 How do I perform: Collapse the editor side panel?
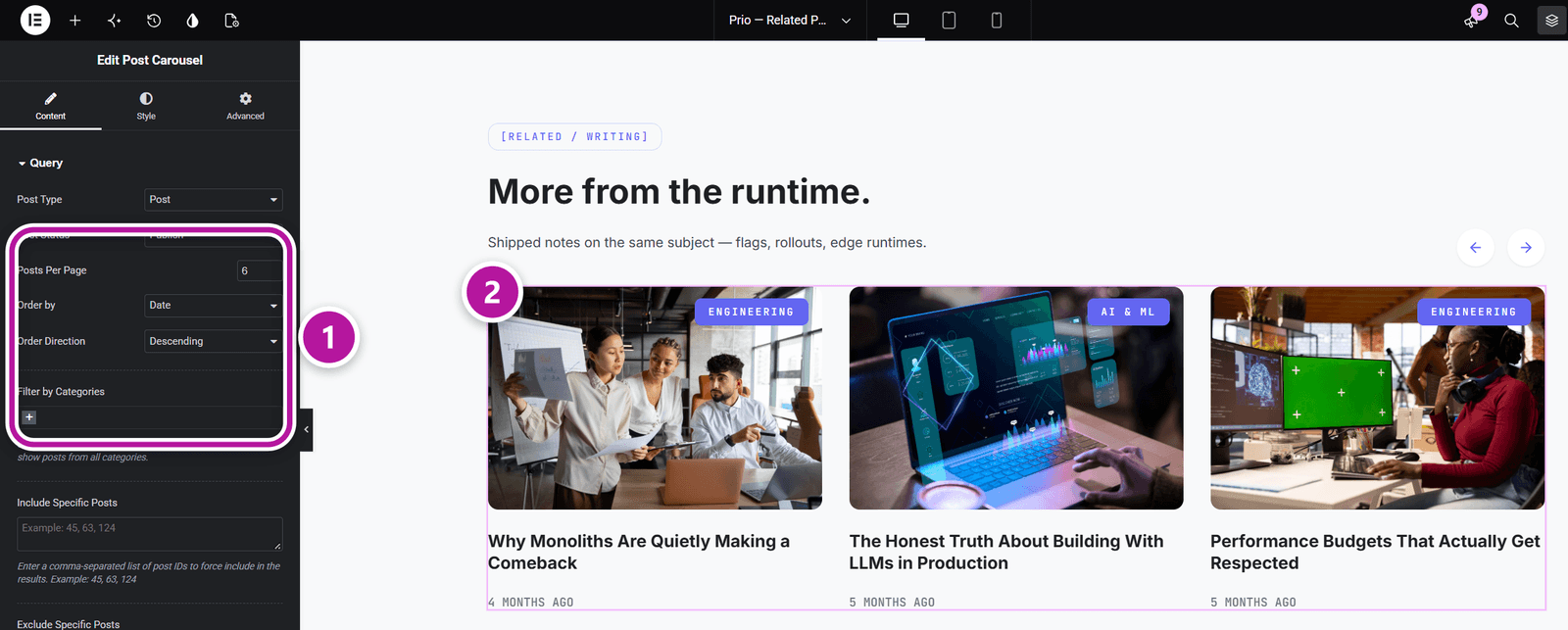coord(306,429)
